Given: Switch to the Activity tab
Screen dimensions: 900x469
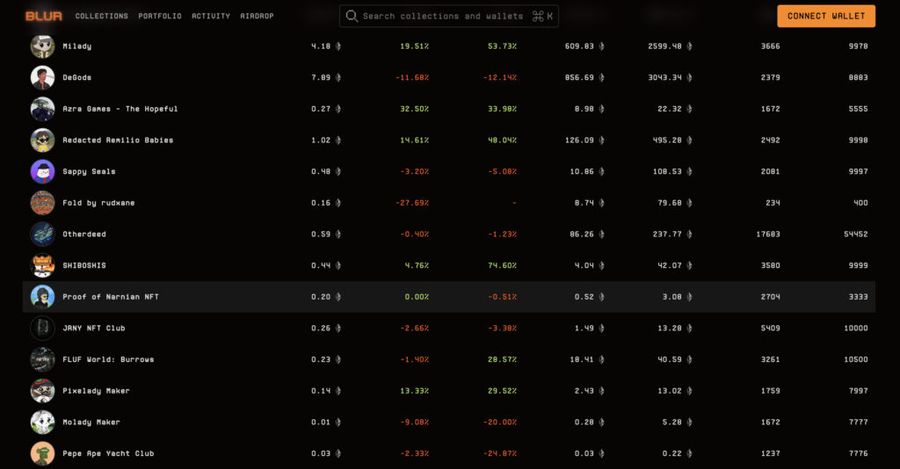Looking at the screenshot, I should [x=211, y=16].
